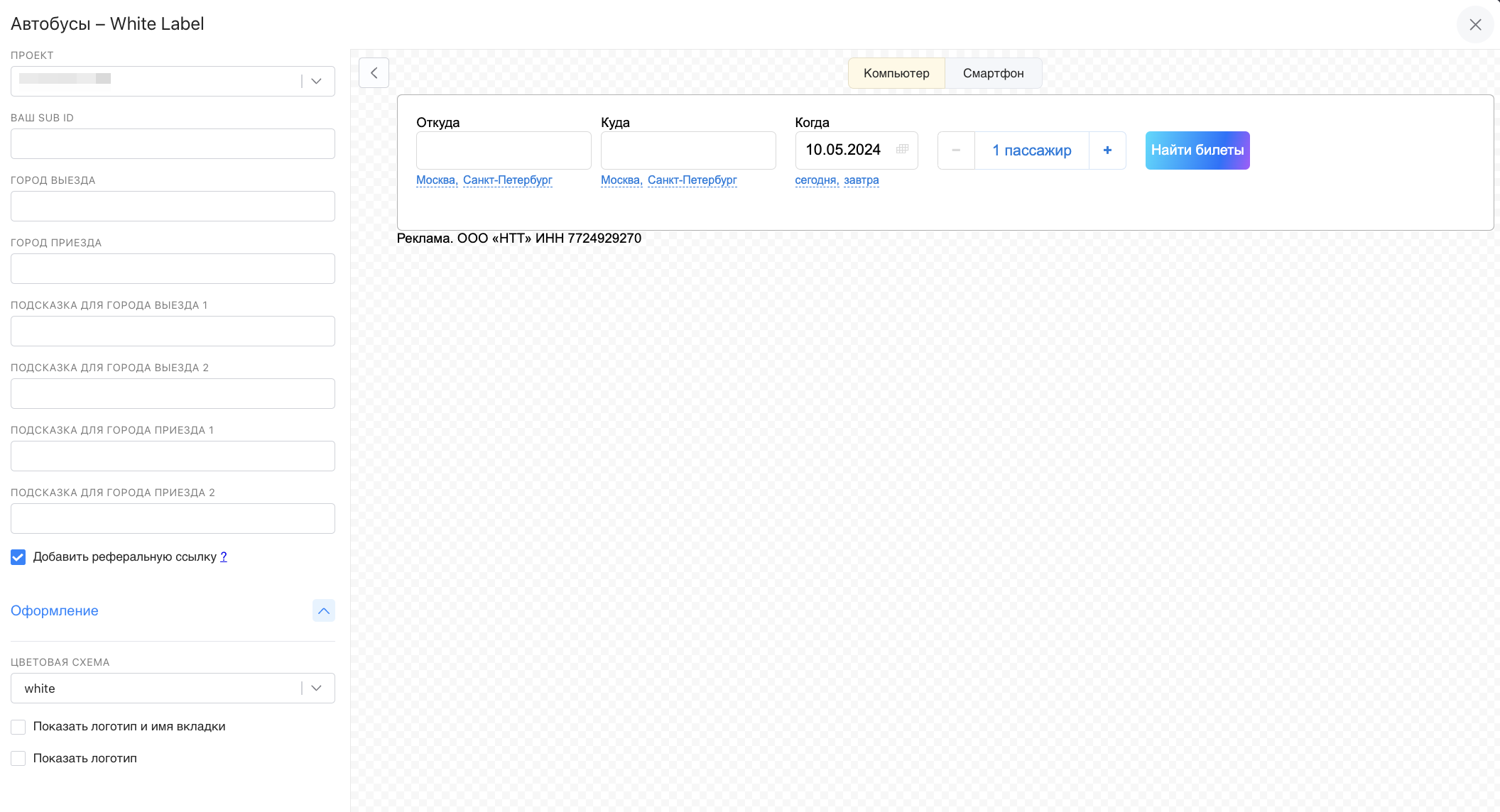The width and height of the screenshot is (1500, 812).
Task: Open the Проект dropdown
Action: 173,81
